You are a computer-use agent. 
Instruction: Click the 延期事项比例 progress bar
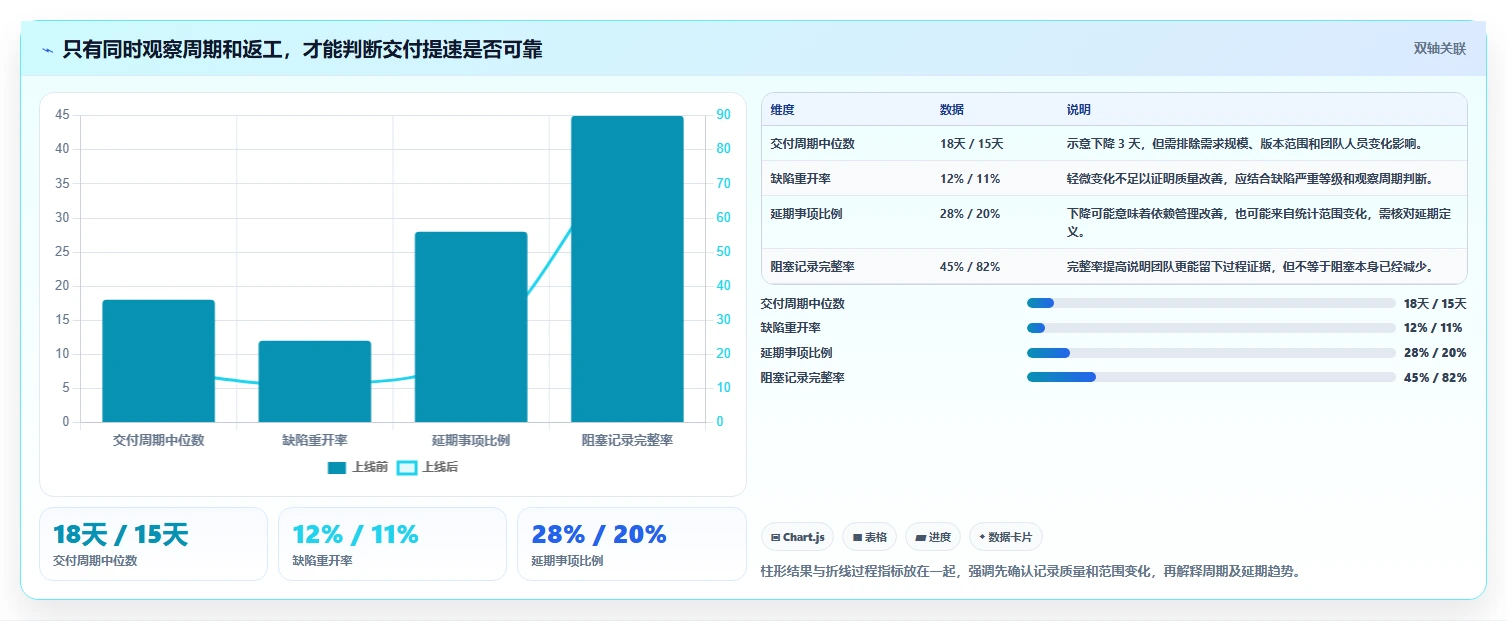click(1211, 353)
